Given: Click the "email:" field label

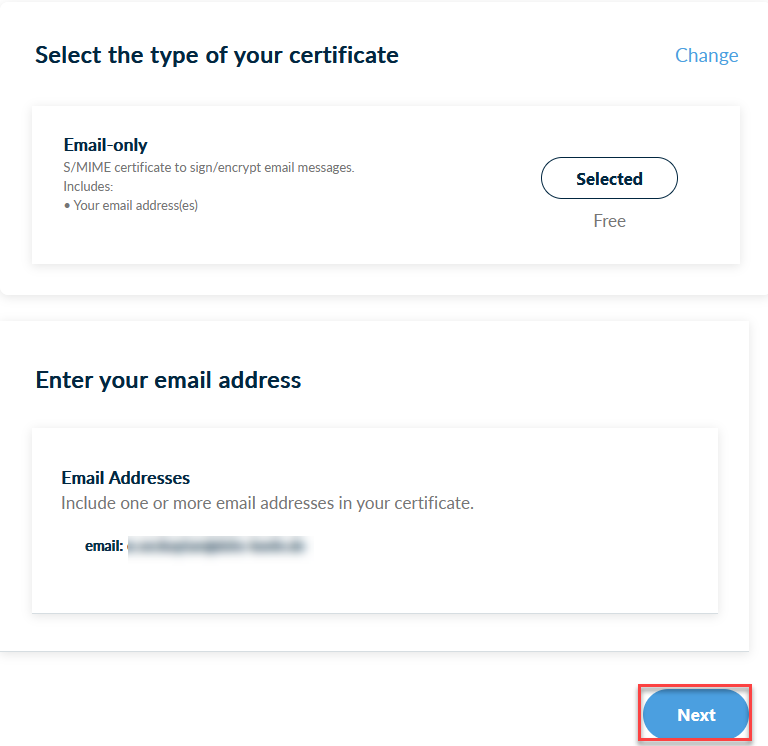Looking at the screenshot, I should click(x=104, y=546).
